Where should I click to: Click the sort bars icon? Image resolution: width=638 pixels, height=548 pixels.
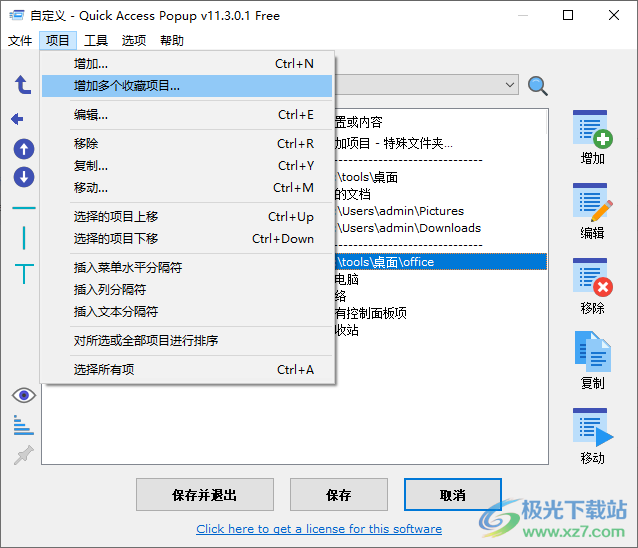pyautogui.click(x=24, y=425)
